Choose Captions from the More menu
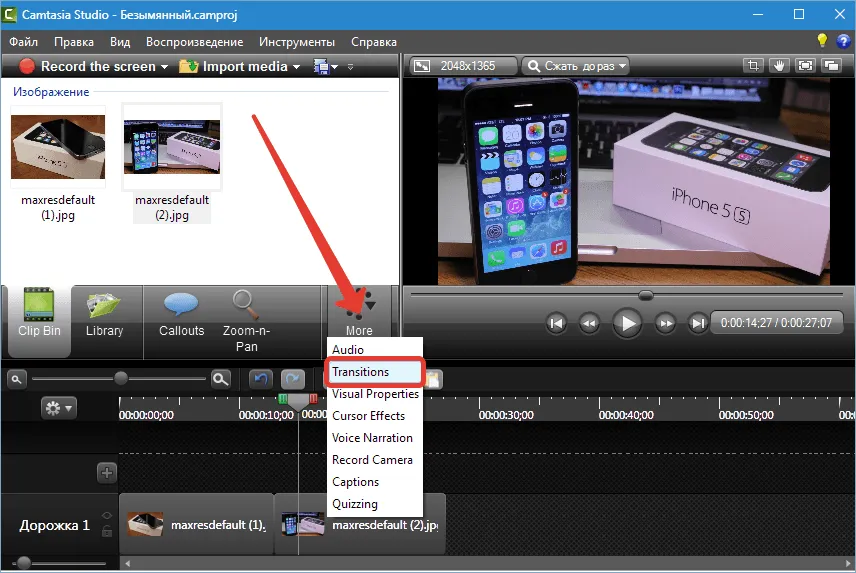The width and height of the screenshot is (856, 573). point(374,482)
